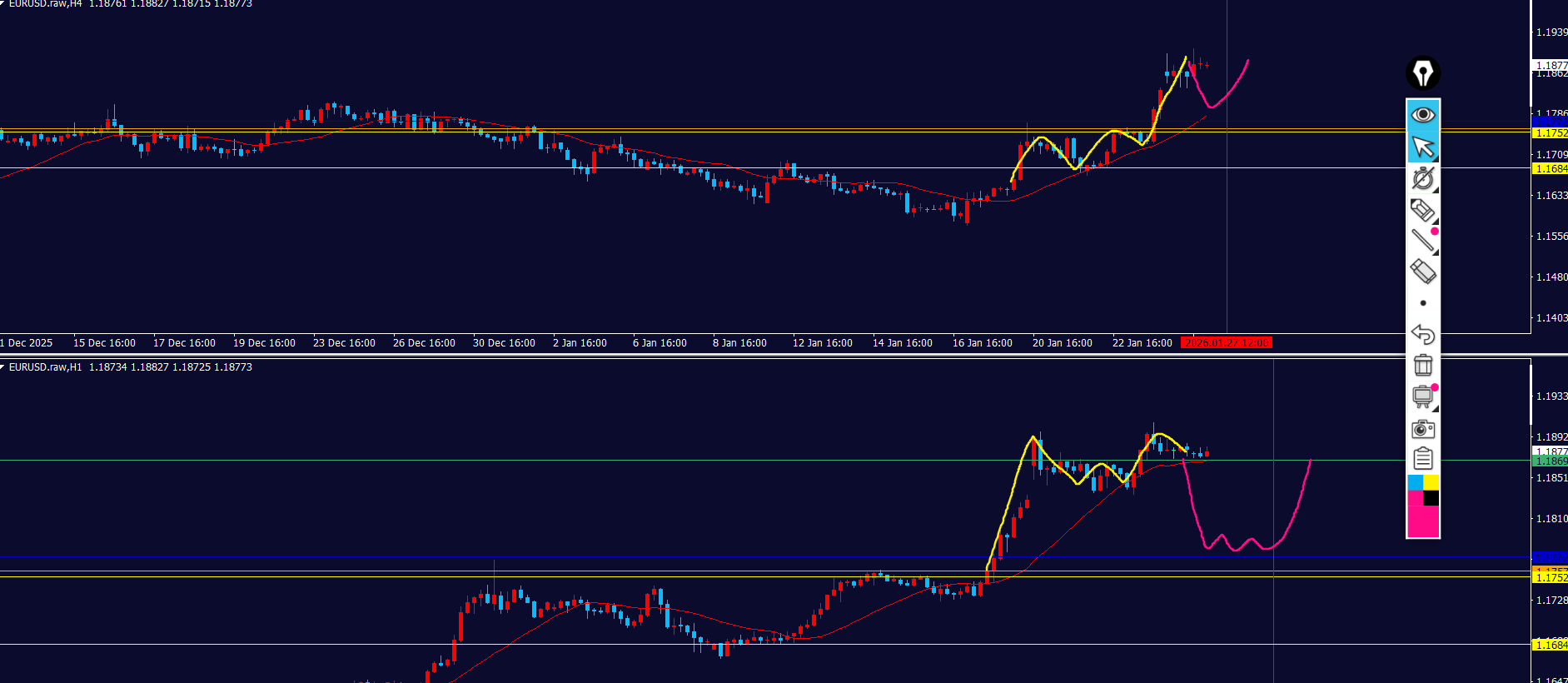The image size is (1568, 683).
Task: Undo the last drawing stroke
Action: pyautogui.click(x=1422, y=335)
